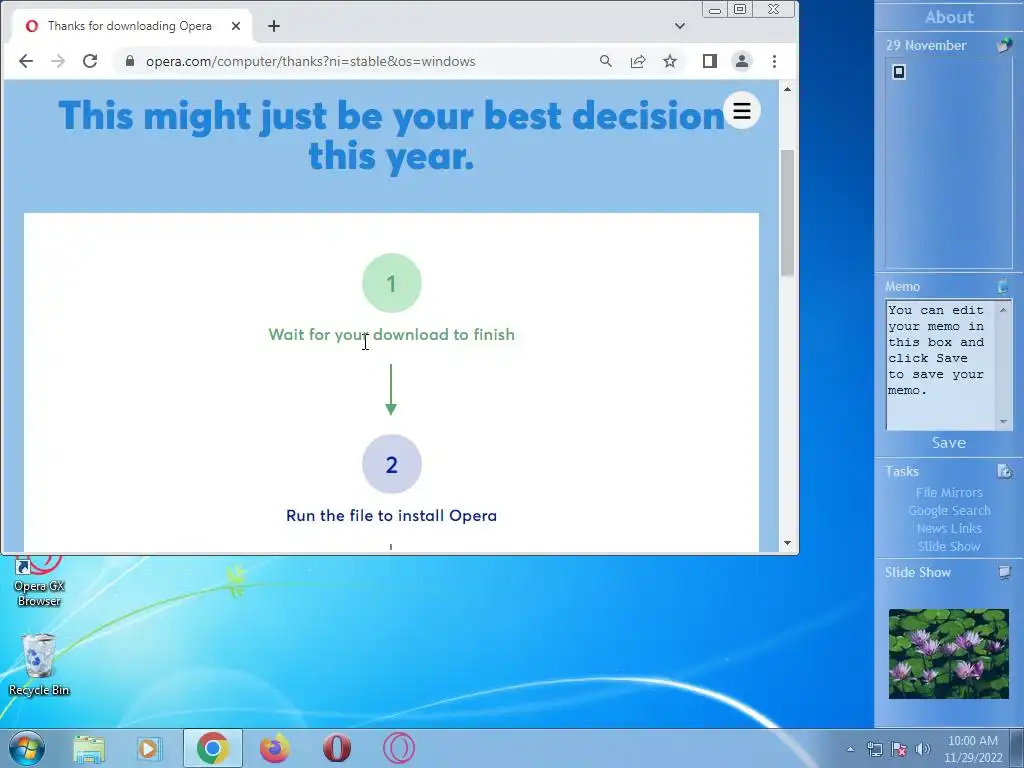
Task: Click the address bar URL
Action: [x=311, y=61]
